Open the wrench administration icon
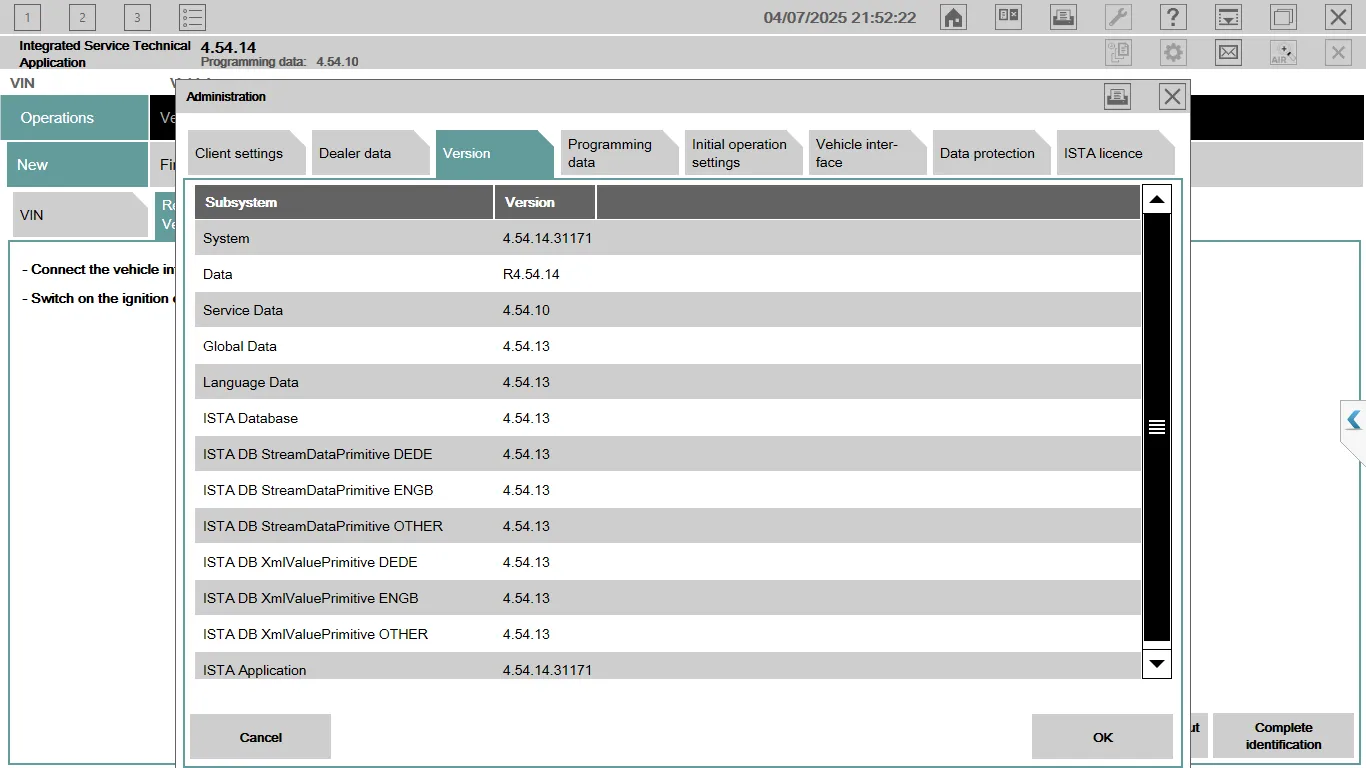Viewport: 1366px width, 768px height. click(x=1118, y=17)
